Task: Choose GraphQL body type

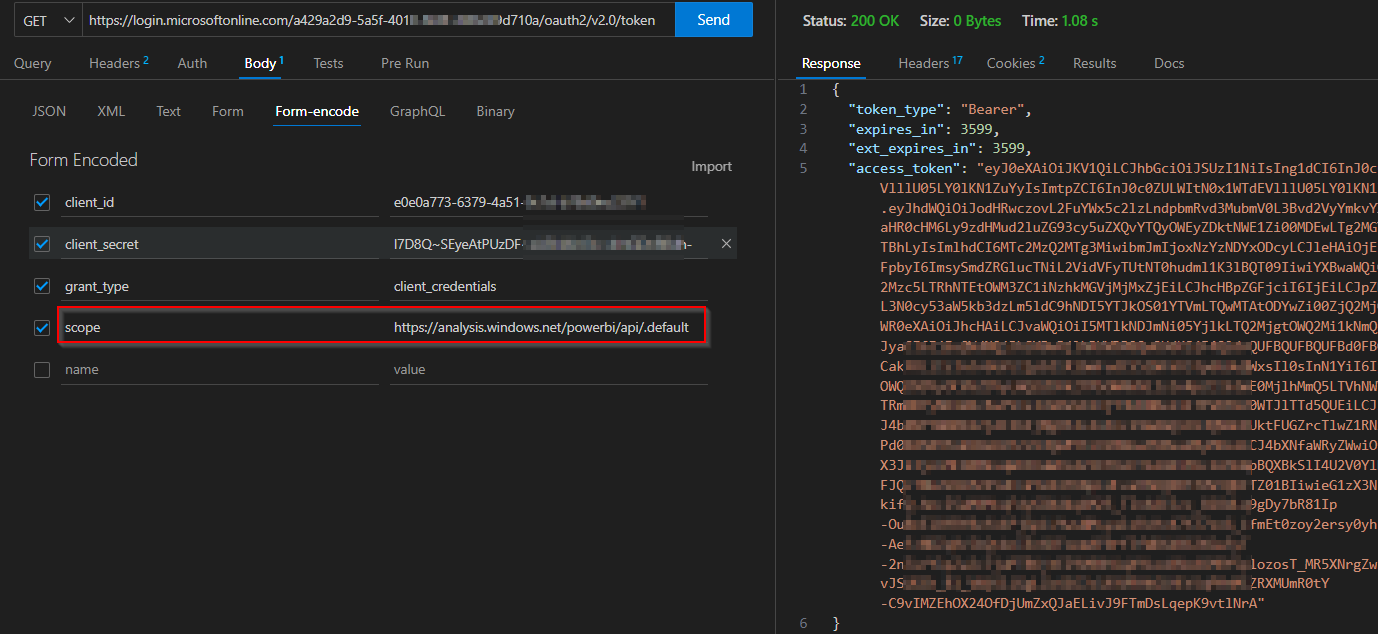Action: (418, 111)
